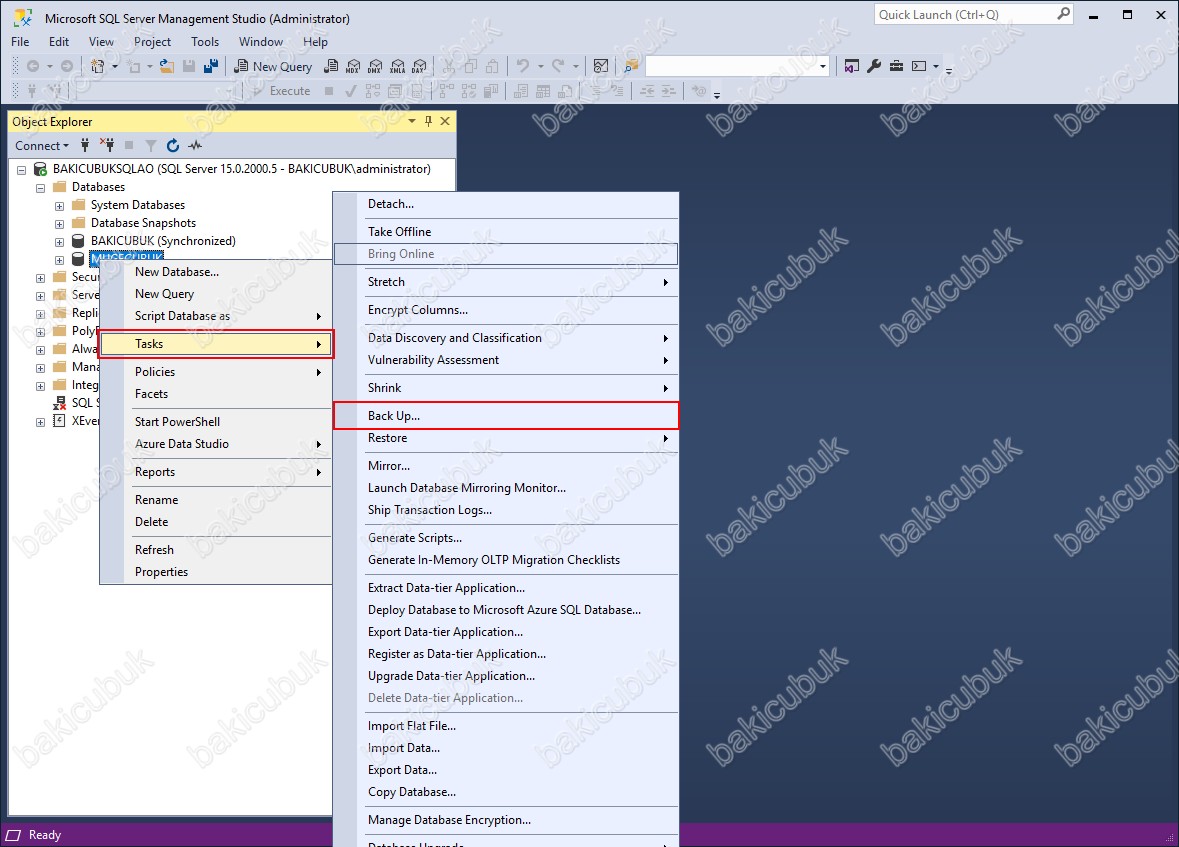Viewport: 1179px width, 847px height.
Task: Select Generate Scripts...
Action: pos(506,538)
